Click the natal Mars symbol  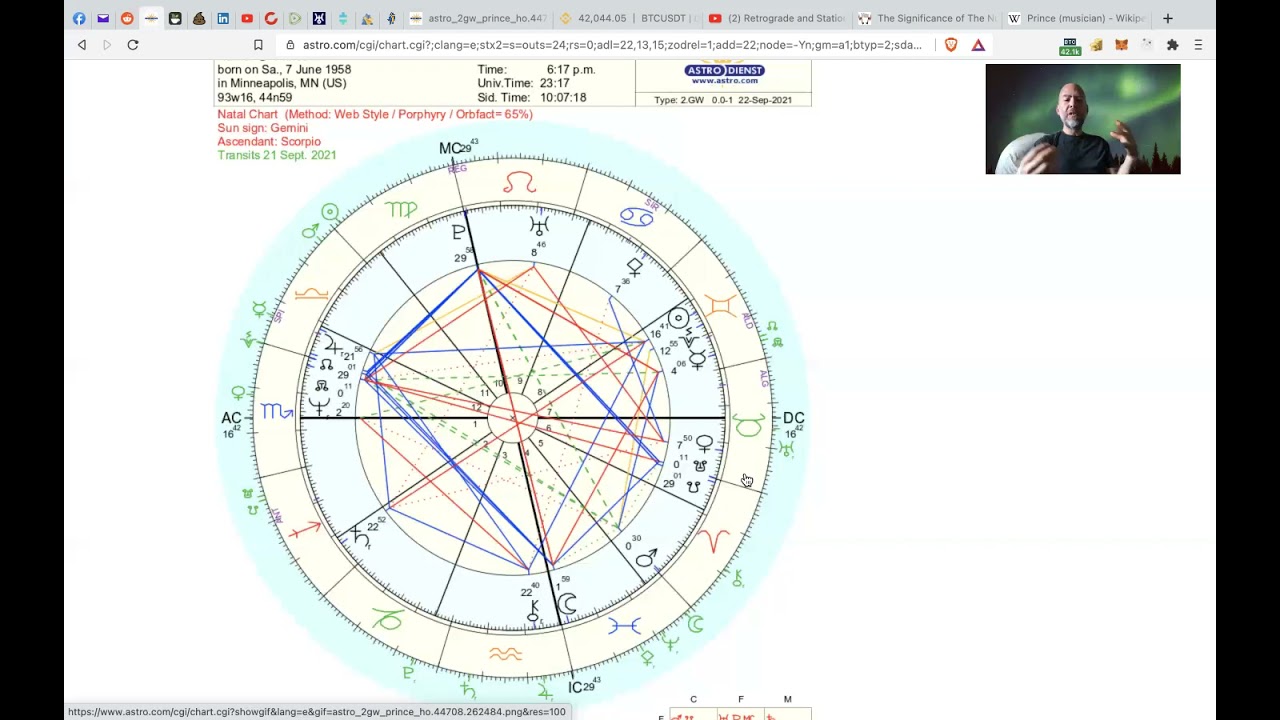[x=647, y=558]
